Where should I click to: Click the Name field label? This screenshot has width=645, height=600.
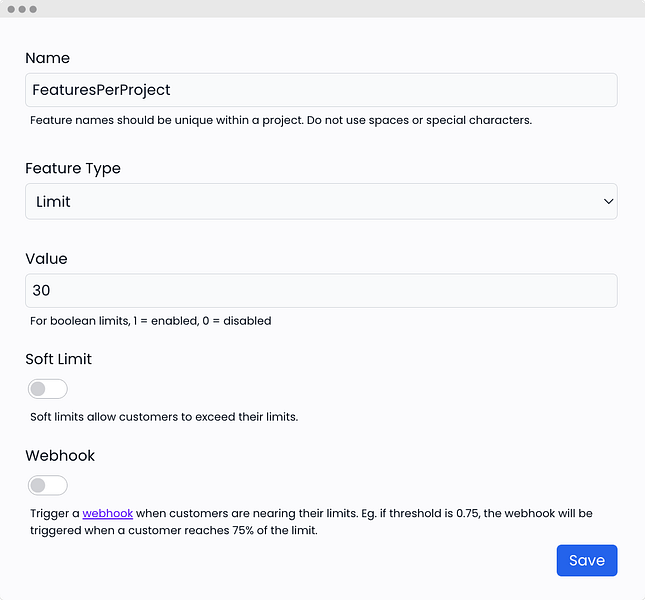47,58
